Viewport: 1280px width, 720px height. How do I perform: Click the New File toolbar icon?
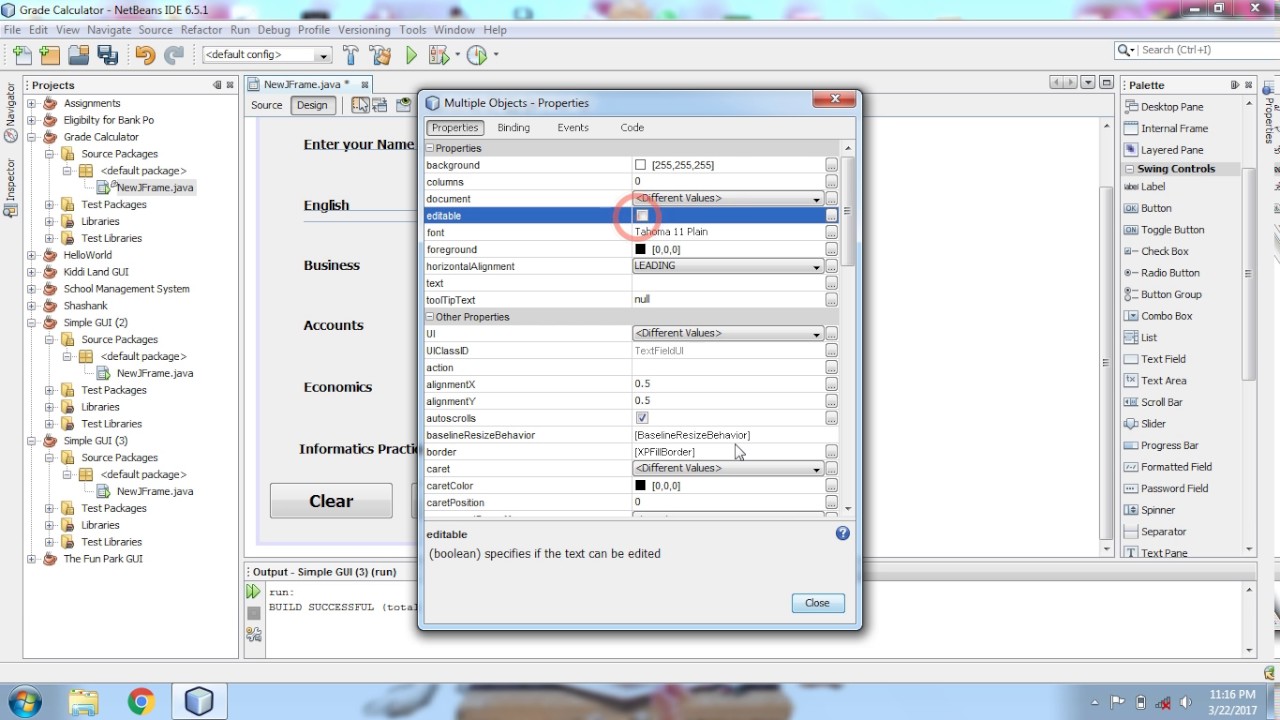(x=22, y=55)
